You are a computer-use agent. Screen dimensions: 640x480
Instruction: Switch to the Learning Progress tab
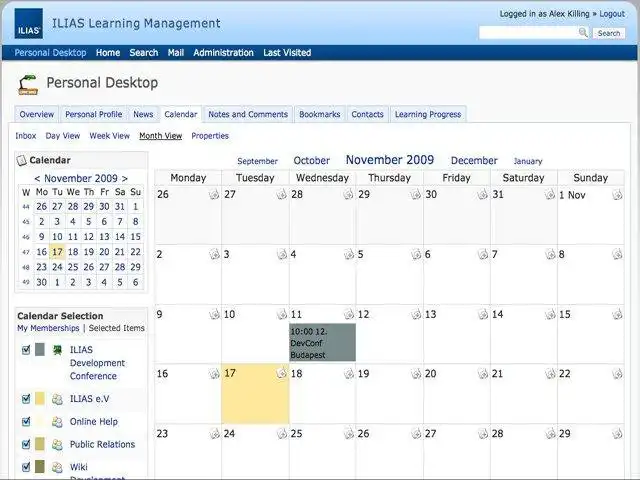pos(428,114)
